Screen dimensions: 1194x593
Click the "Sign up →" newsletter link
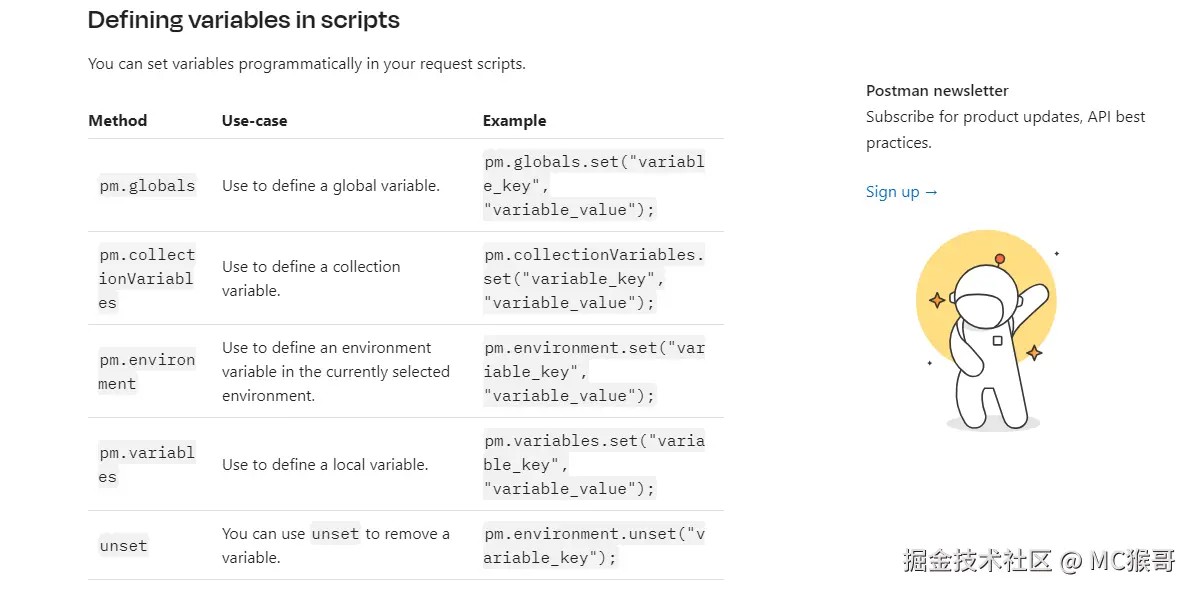902,192
